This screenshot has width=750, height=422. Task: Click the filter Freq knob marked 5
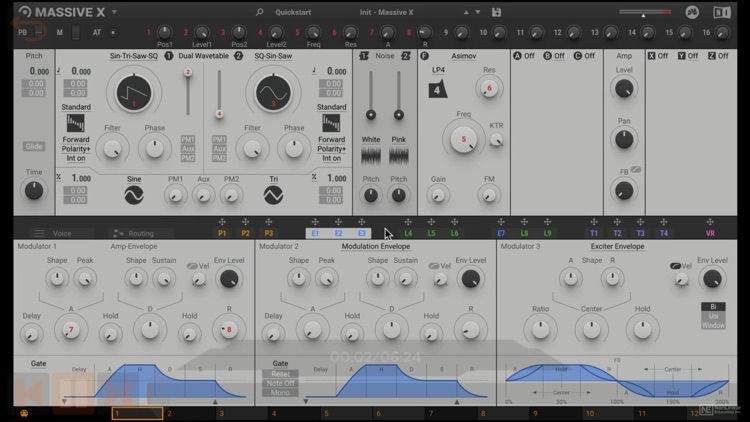pyautogui.click(x=463, y=139)
